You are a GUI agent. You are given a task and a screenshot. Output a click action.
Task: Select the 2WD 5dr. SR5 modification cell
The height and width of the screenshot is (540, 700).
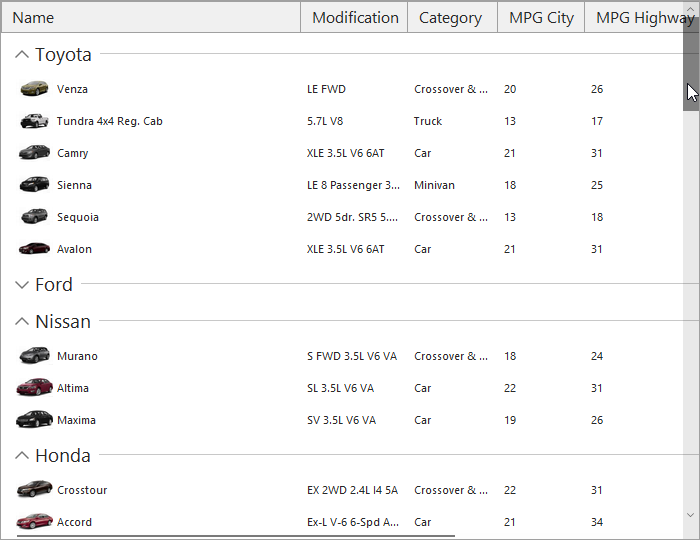coord(352,217)
